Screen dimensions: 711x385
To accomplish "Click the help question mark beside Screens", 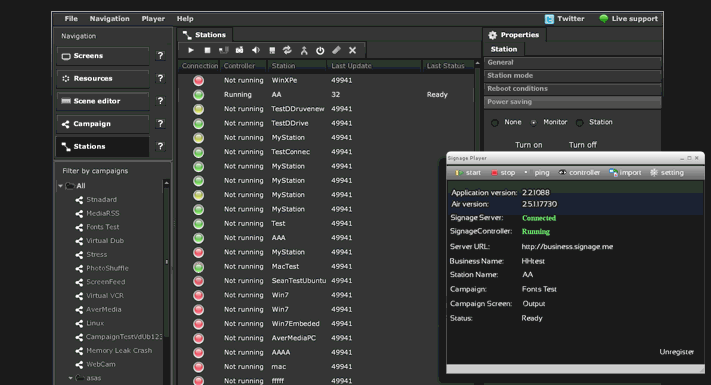I will tap(160, 56).
